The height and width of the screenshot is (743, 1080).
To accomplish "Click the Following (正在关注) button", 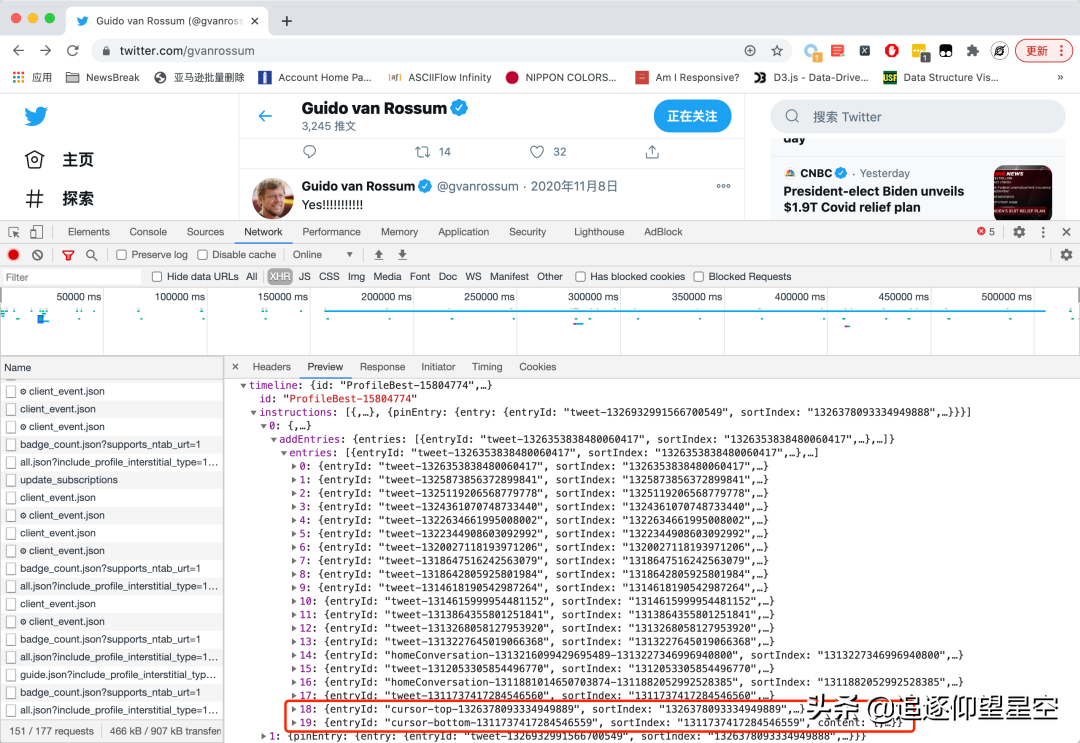I will tap(692, 116).
